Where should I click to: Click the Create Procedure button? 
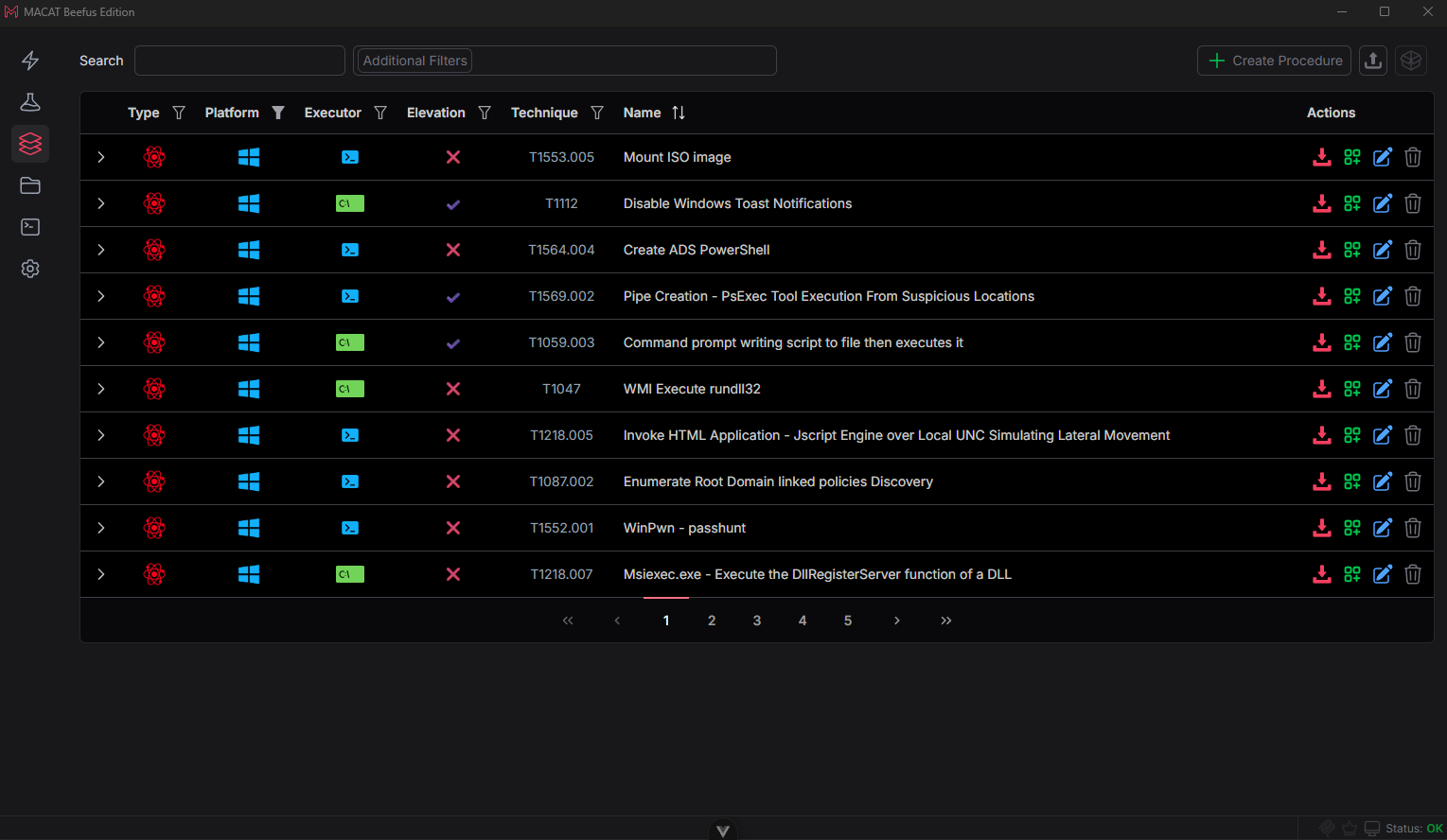[x=1276, y=61]
